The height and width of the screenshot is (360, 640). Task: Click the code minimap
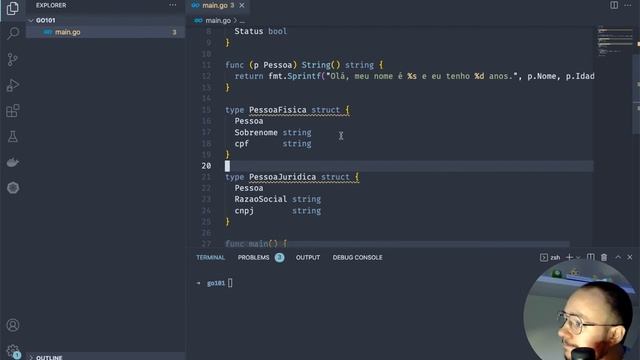(x=615, y=41)
